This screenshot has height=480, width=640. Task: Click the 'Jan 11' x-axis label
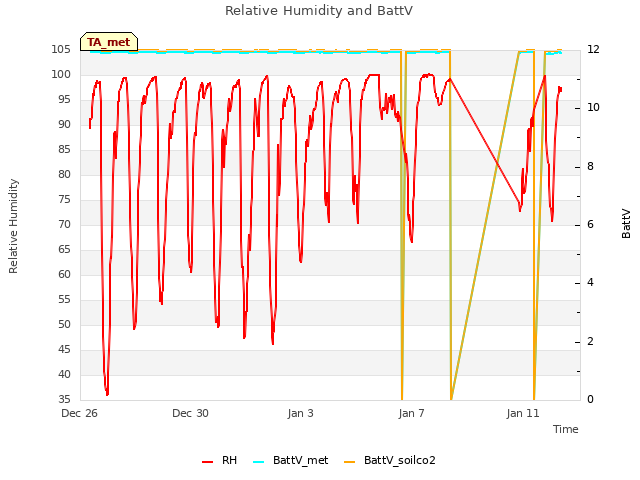pyautogui.click(x=523, y=413)
